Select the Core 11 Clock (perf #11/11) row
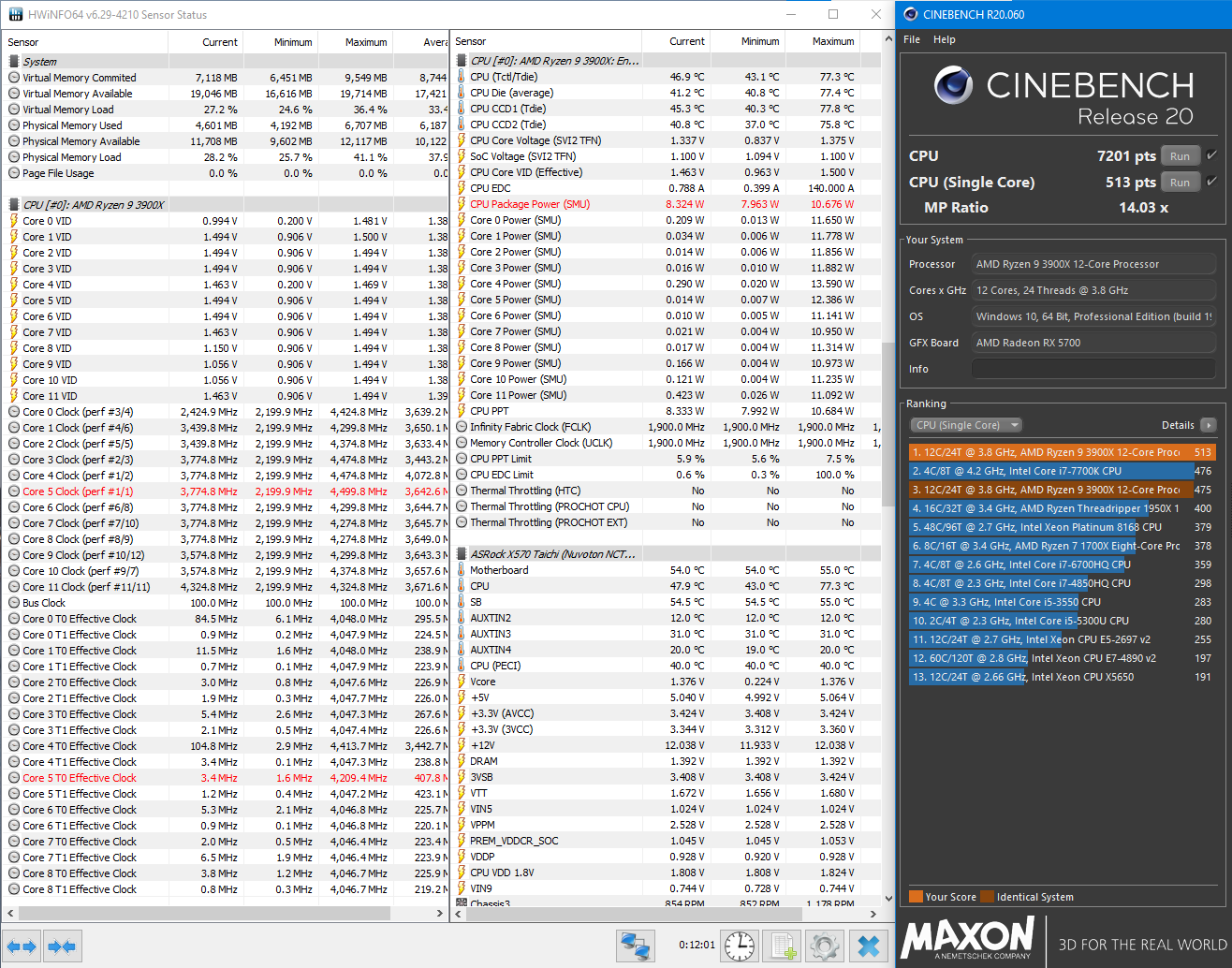 coord(226,587)
